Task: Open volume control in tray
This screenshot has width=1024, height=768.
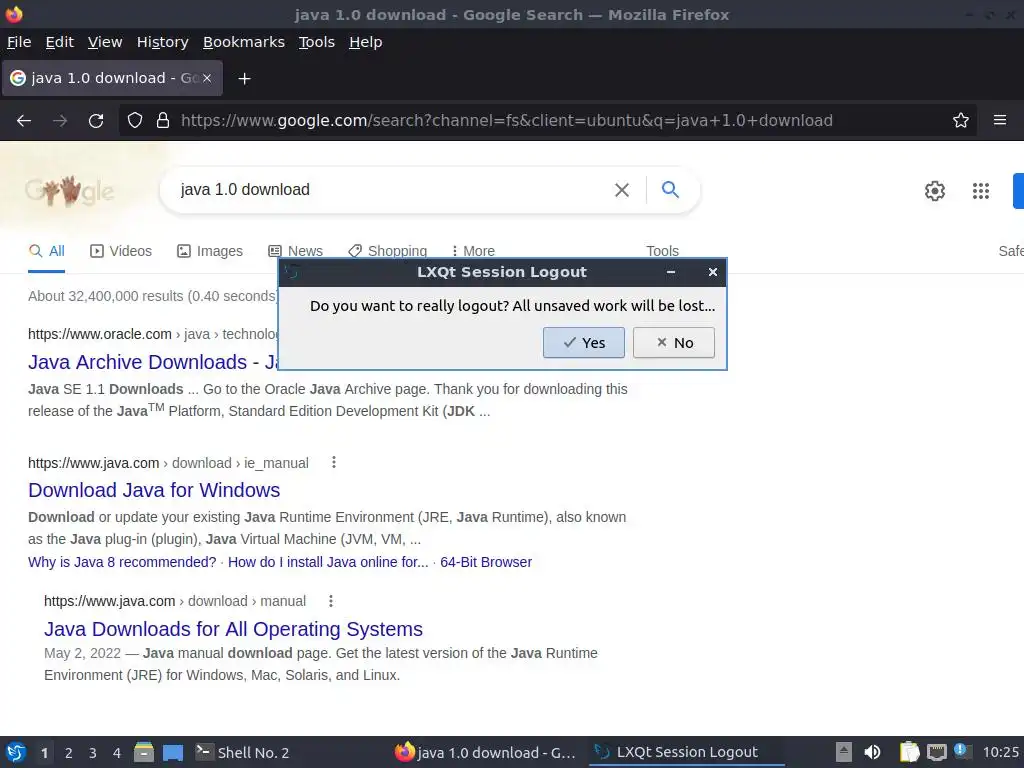Action: 872,752
